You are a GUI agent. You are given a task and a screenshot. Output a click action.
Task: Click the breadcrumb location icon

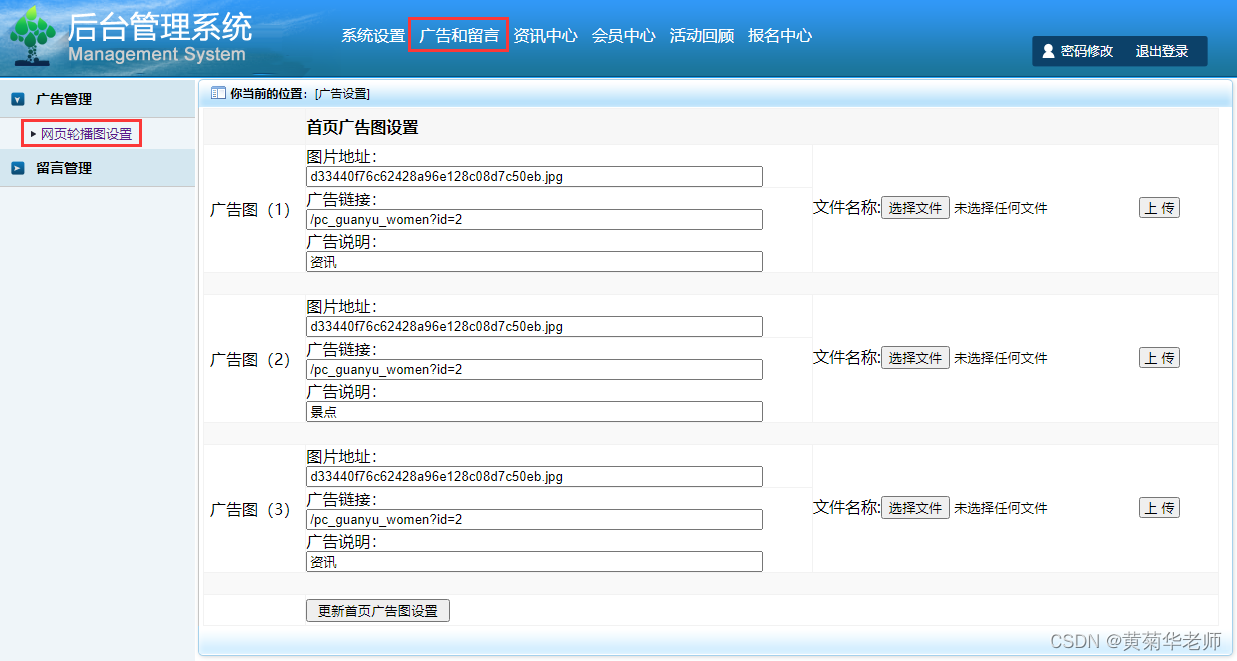[218, 93]
